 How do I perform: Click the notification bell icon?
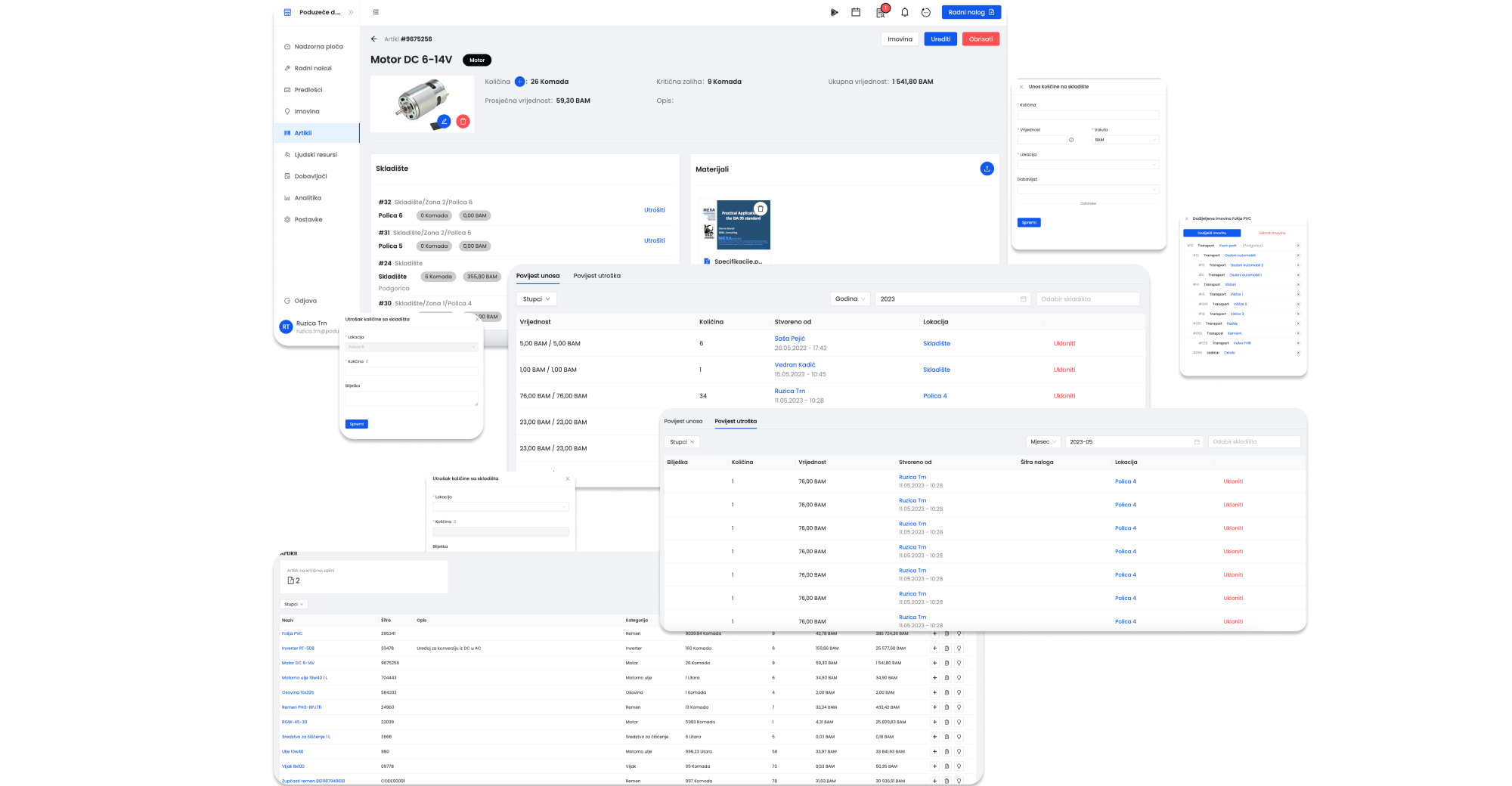[904, 13]
